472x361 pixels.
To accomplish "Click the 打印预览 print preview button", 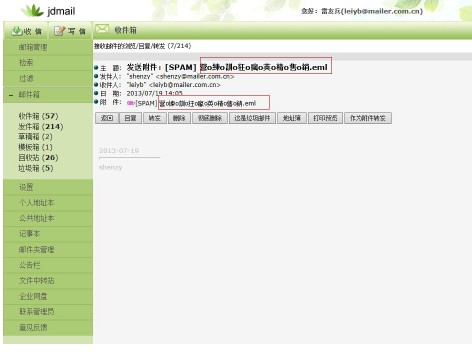I will (x=325, y=118).
